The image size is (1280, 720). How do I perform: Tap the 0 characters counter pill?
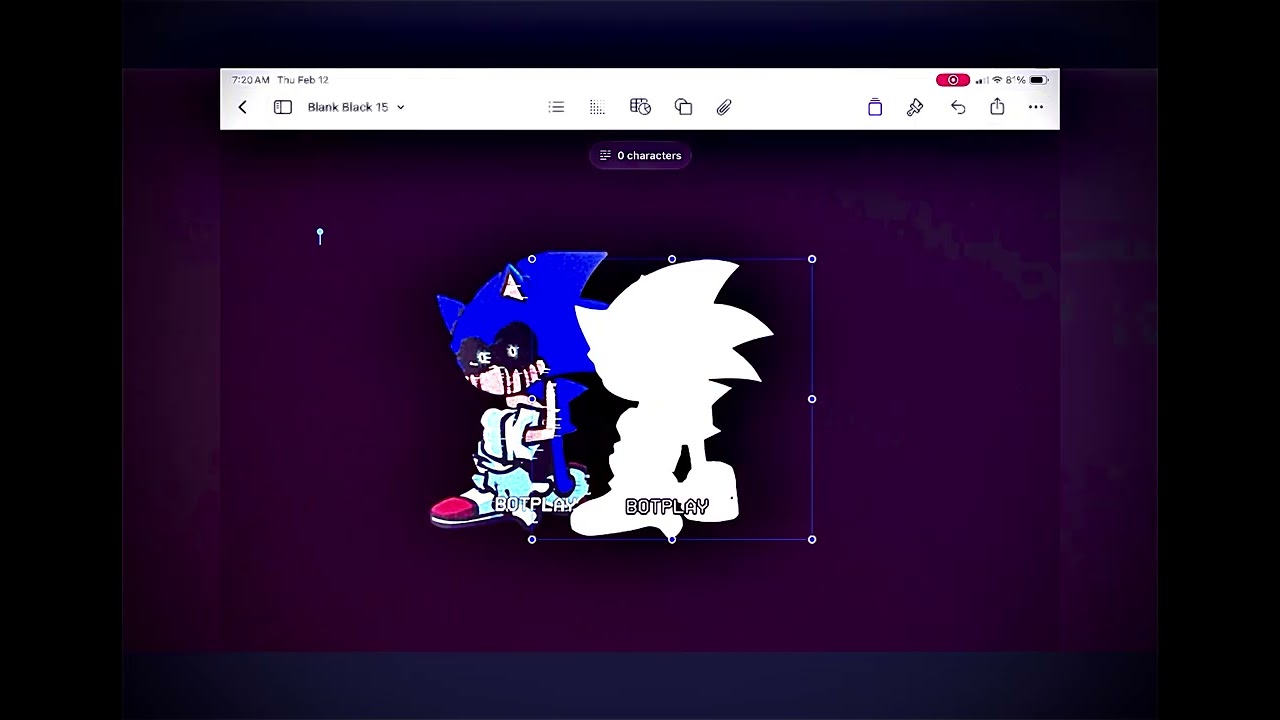pyautogui.click(x=640, y=155)
